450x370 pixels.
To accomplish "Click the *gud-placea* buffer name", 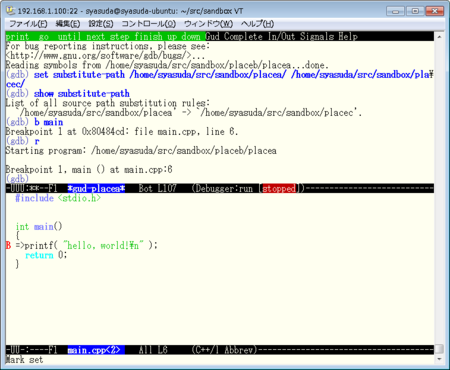I will 96,189.
